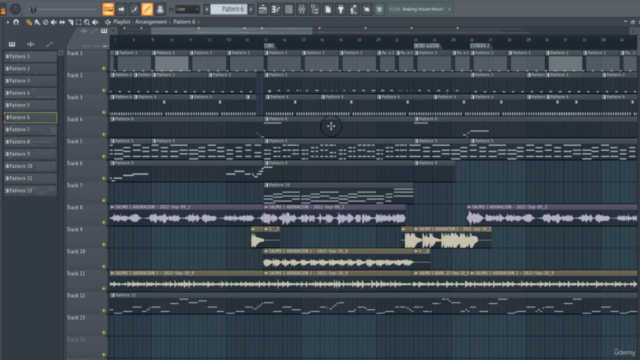Click the shopping cart icon
This screenshot has width=640, height=360.
tap(379, 9)
